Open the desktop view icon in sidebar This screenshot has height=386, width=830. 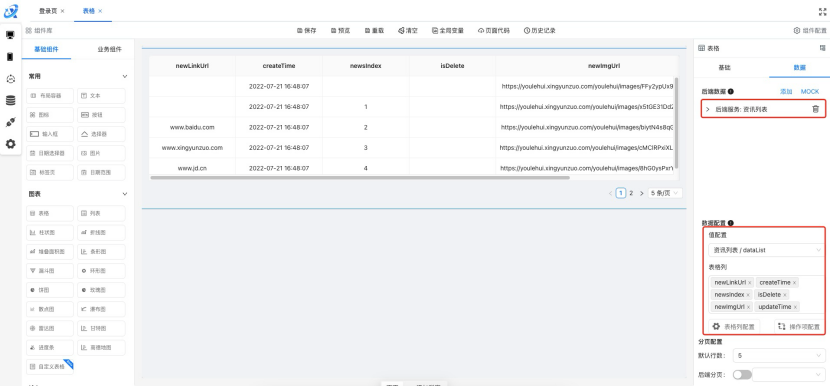tap(10, 35)
